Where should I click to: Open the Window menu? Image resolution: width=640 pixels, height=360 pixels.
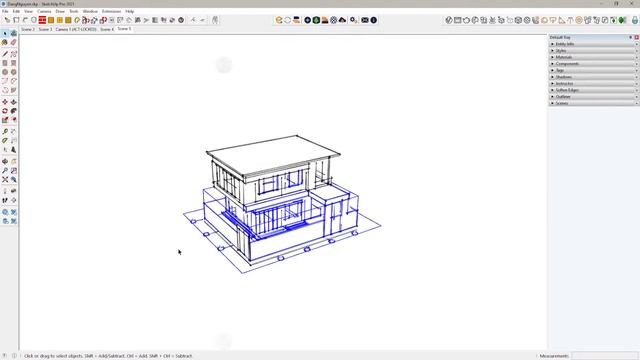90,11
